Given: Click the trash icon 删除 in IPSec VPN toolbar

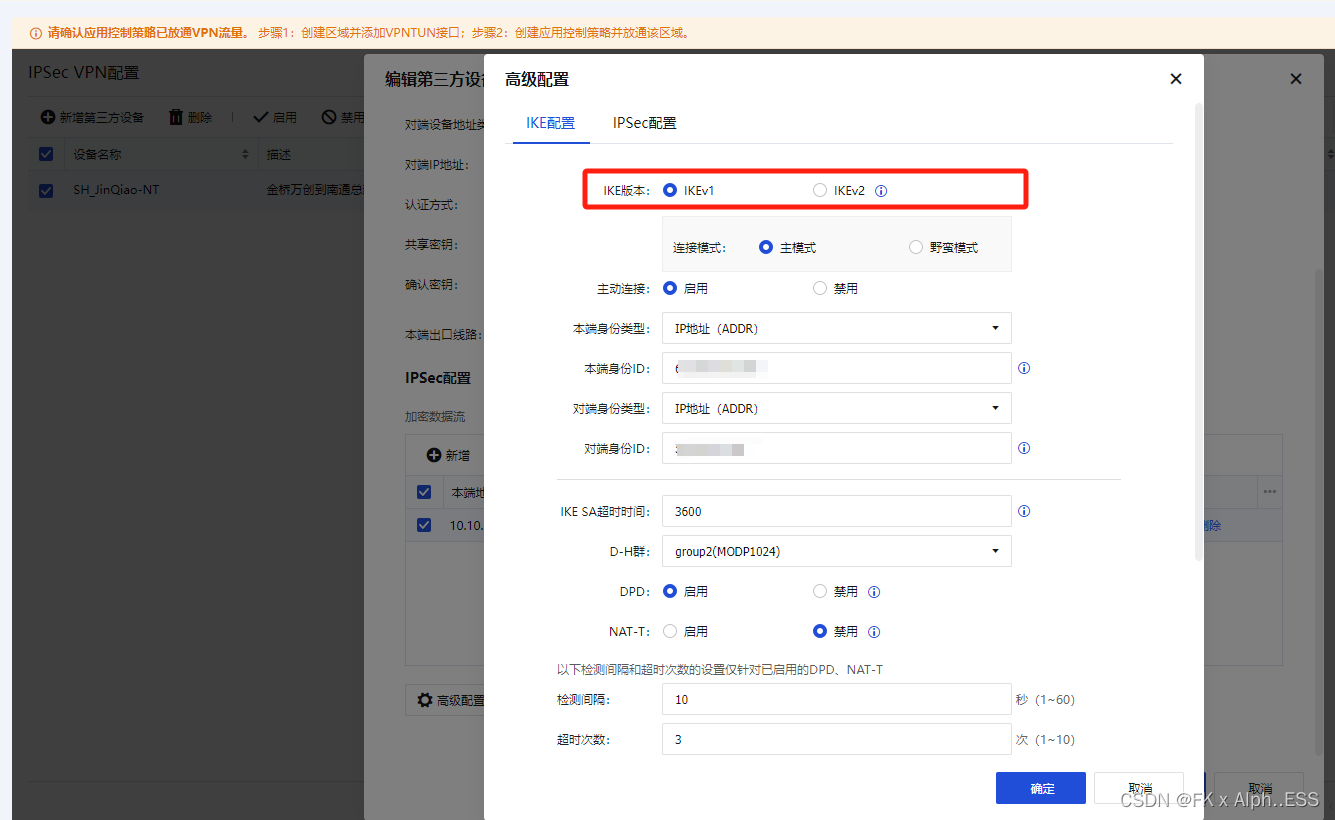Looking at the screenshot, I should click(176, 117).
